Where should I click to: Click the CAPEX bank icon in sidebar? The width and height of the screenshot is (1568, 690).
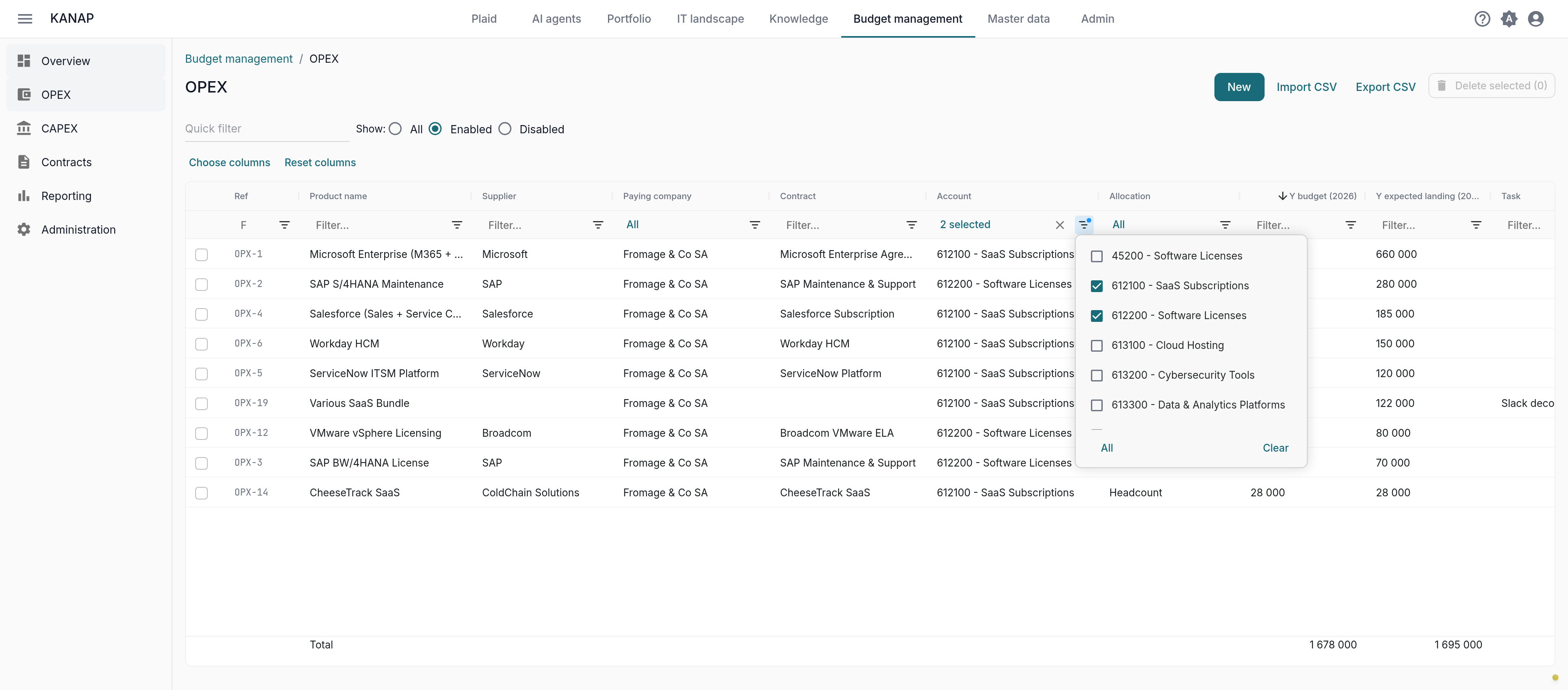[x=24, y=128]
